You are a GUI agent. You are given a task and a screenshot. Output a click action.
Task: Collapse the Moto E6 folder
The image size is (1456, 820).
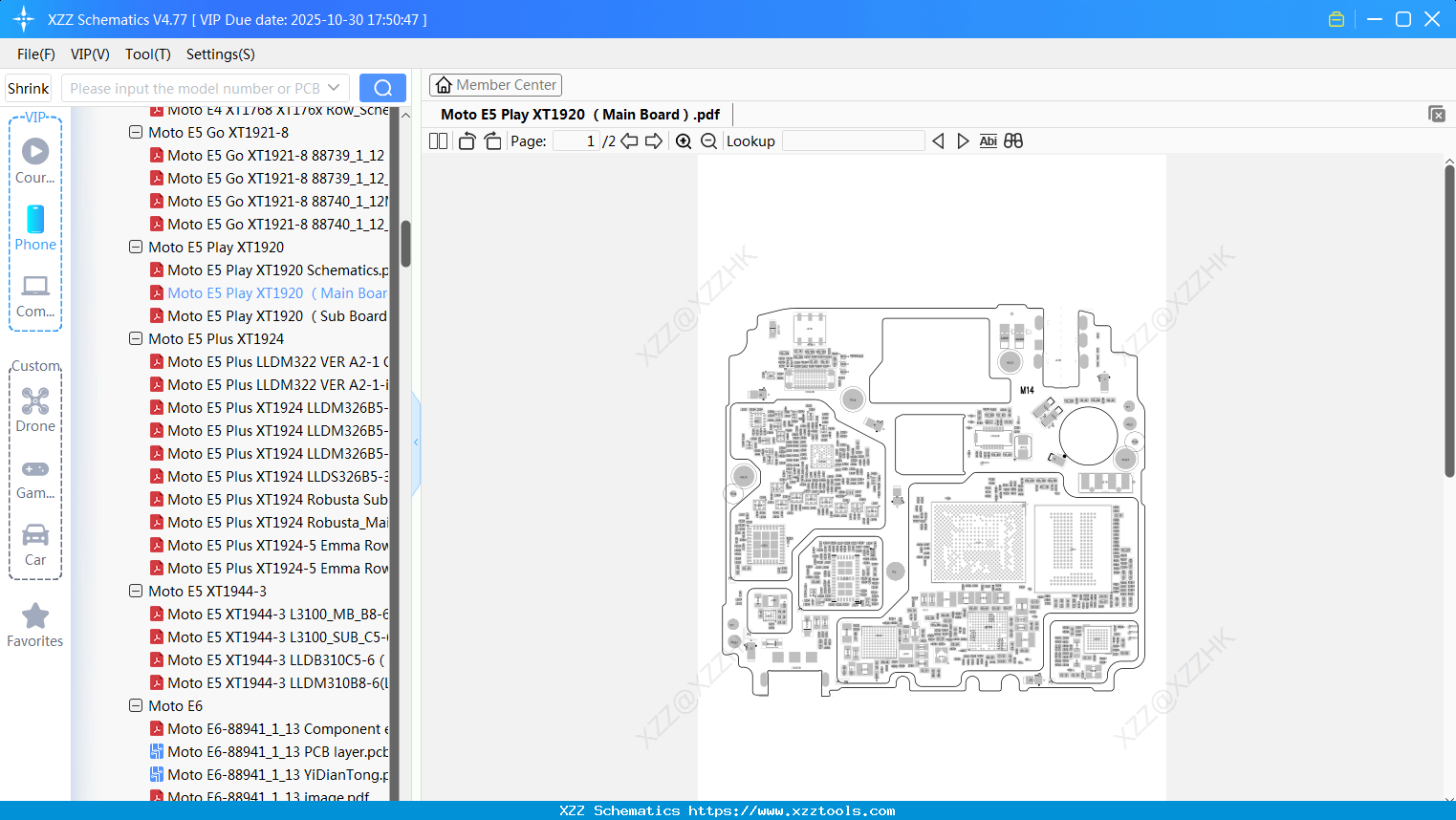click(x=136, y=706)
